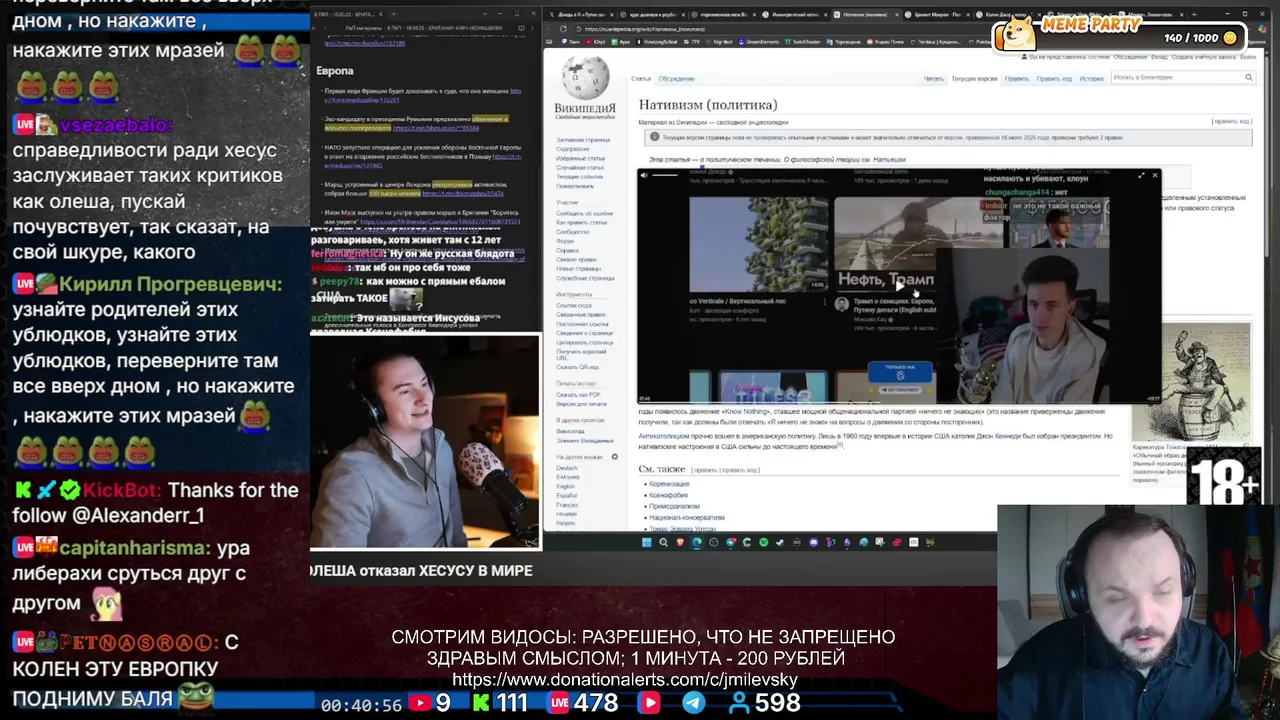Click the YouTube icon next to count 9

(x=421, y=703)
